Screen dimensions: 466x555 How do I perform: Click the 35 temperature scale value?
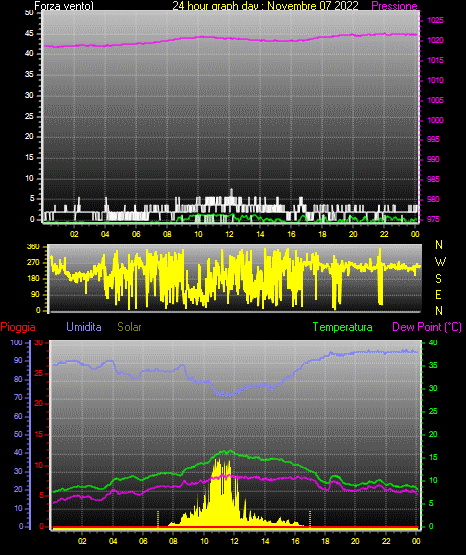tap(433, 365)
